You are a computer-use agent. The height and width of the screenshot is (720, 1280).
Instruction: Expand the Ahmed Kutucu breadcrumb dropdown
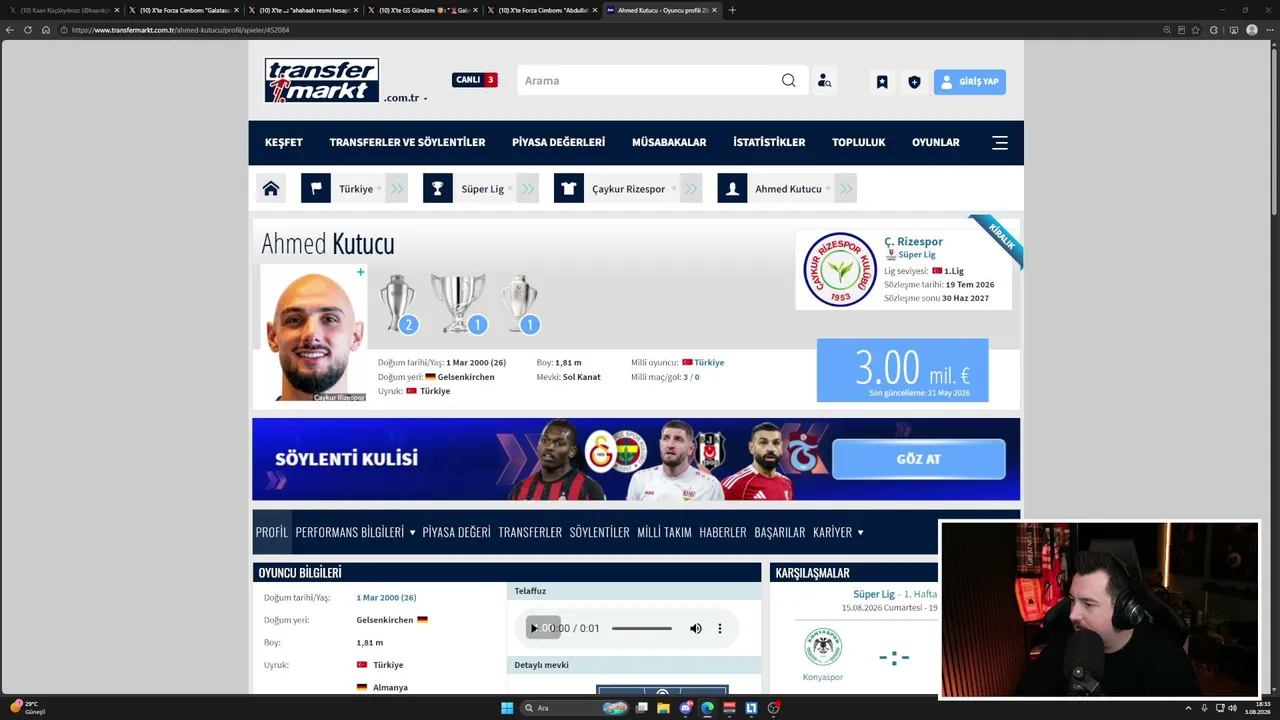pyautogui.click(x=828, y=189)
